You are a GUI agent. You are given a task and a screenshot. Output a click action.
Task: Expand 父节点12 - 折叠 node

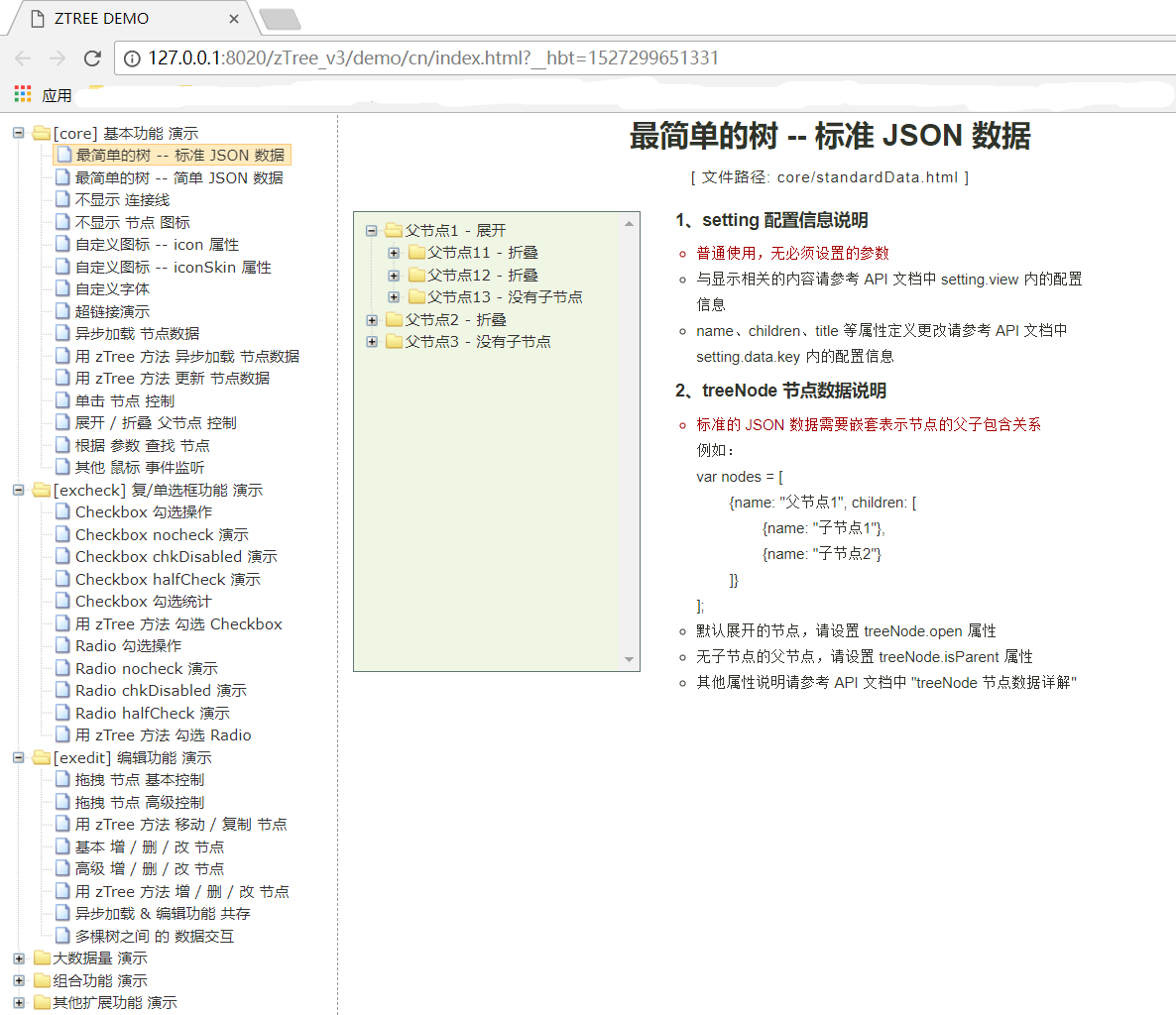click(x=394, y=276)
